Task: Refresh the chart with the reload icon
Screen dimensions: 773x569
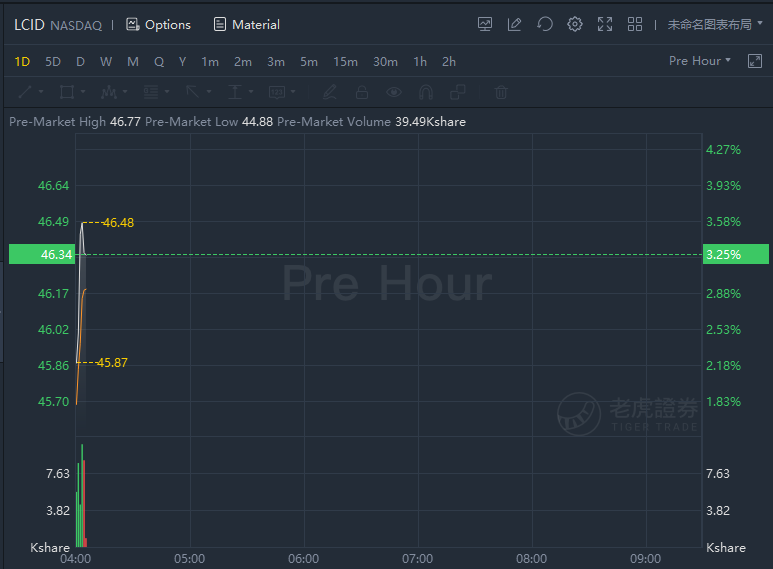Action: coord(545,24)
